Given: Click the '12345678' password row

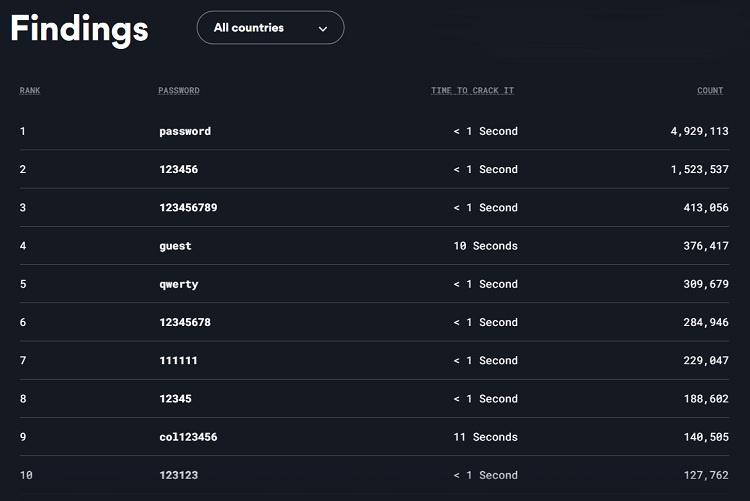Looking at the screenshot, I should click(x=185, y=322).
